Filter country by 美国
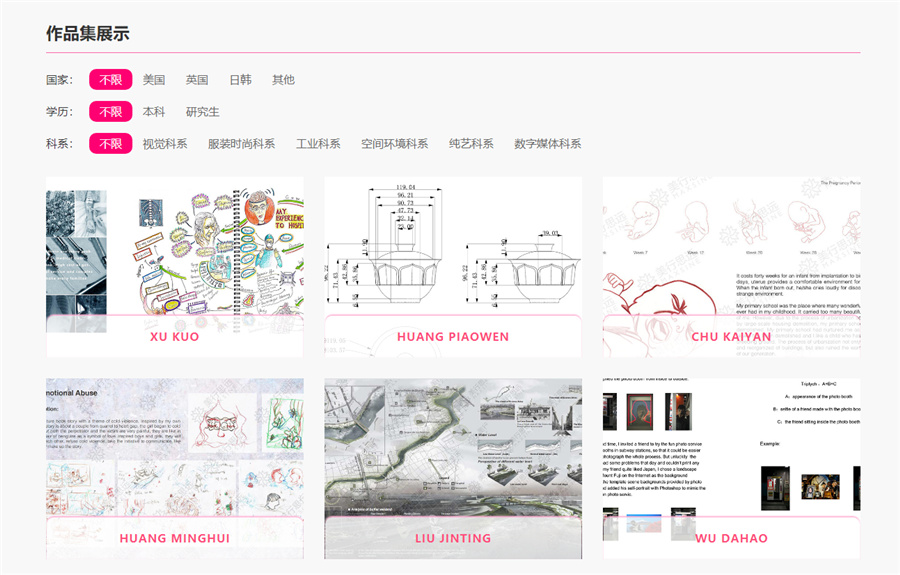Viewport: 900px width, 575px height. click(x=154, y=80)
